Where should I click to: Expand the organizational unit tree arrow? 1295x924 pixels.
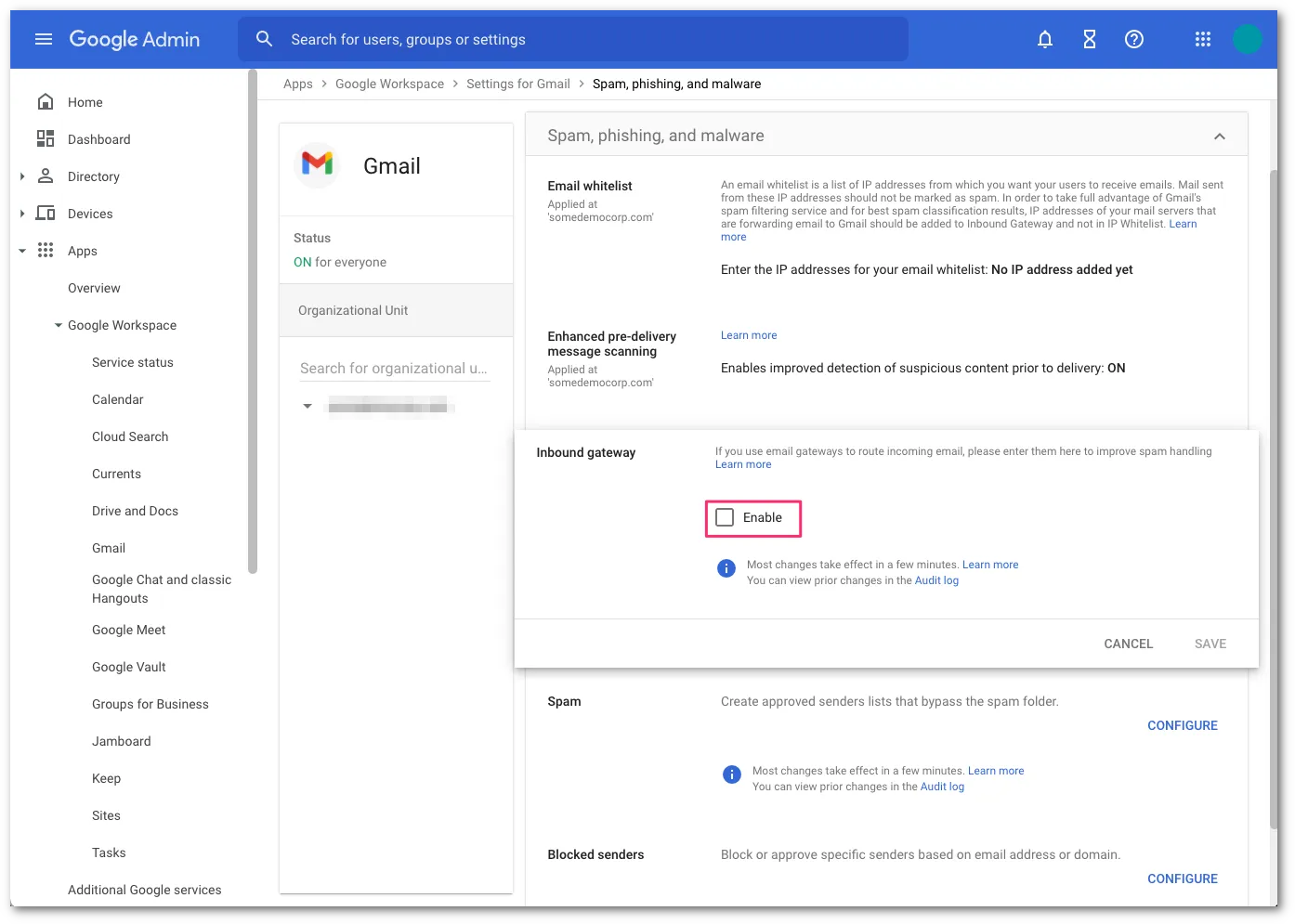[307, 406]
